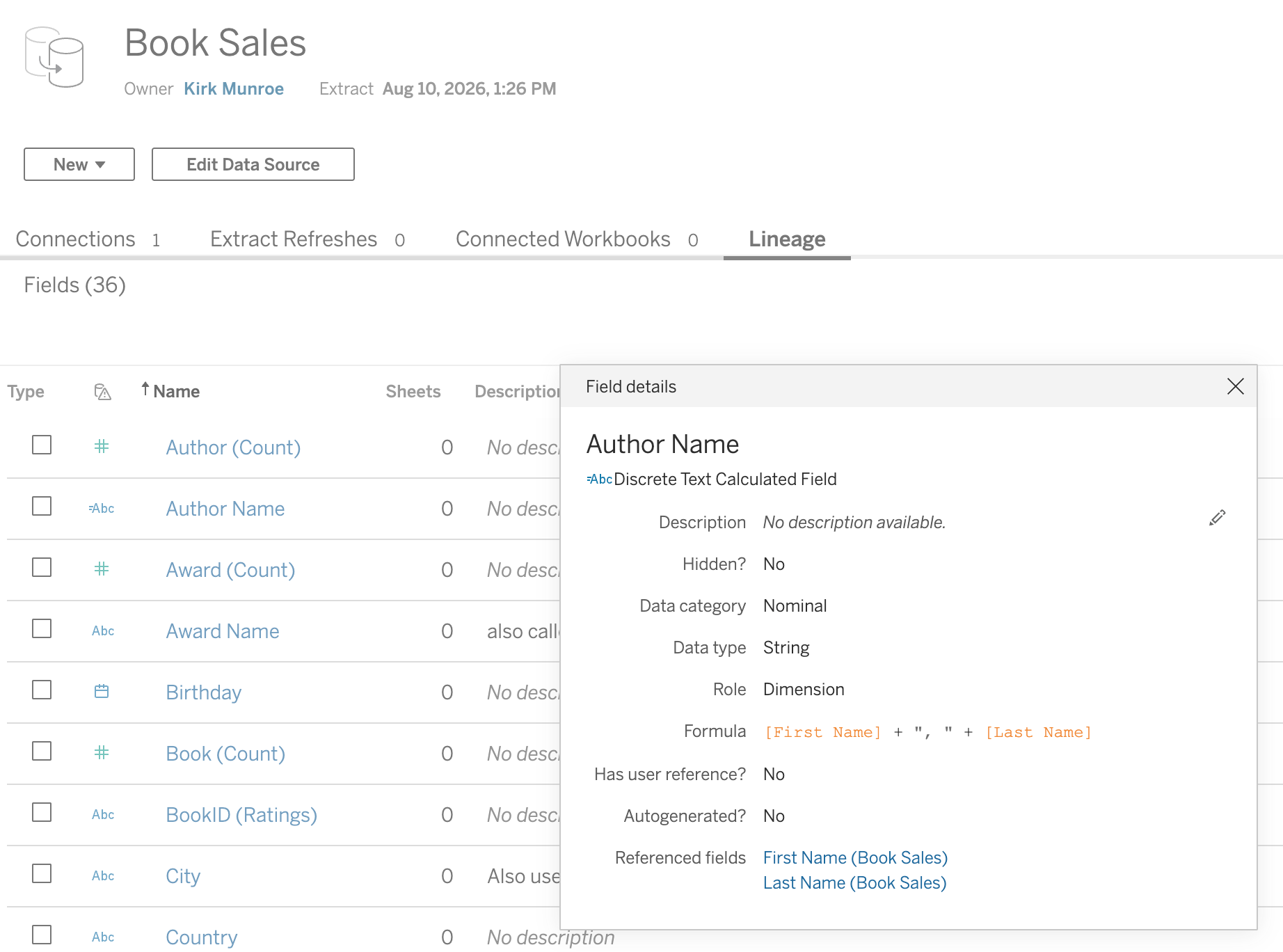Click the Edit Data Source button

pyautogui.click(x=253, y=164)
